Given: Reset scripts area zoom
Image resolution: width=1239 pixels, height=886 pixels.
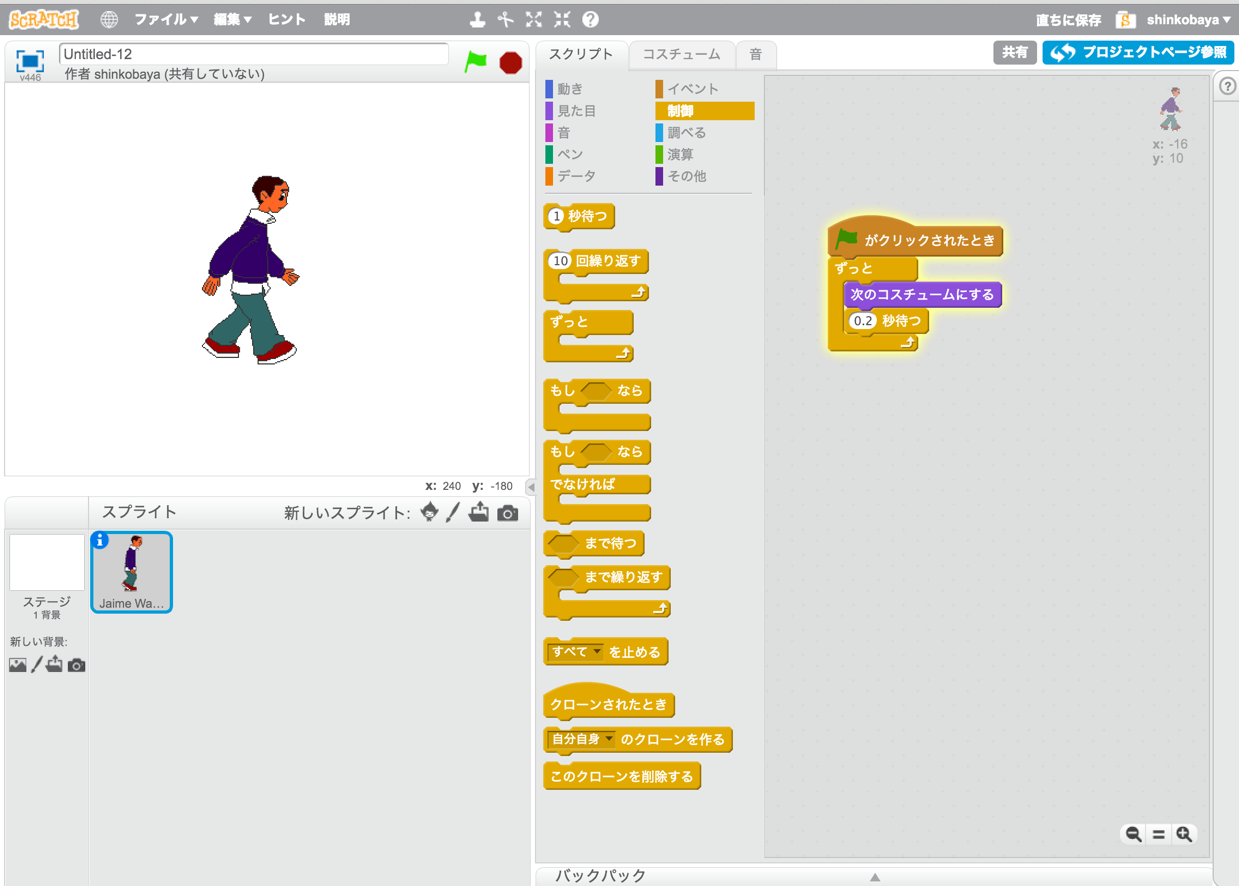Looking at the screenshot, I should pos(1159,834).
